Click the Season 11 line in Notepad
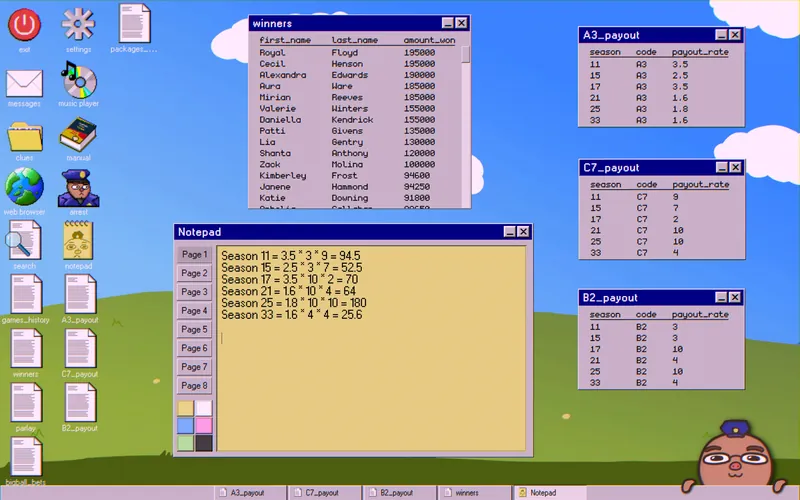Screen dimensions: 800x500 (291, 256)
